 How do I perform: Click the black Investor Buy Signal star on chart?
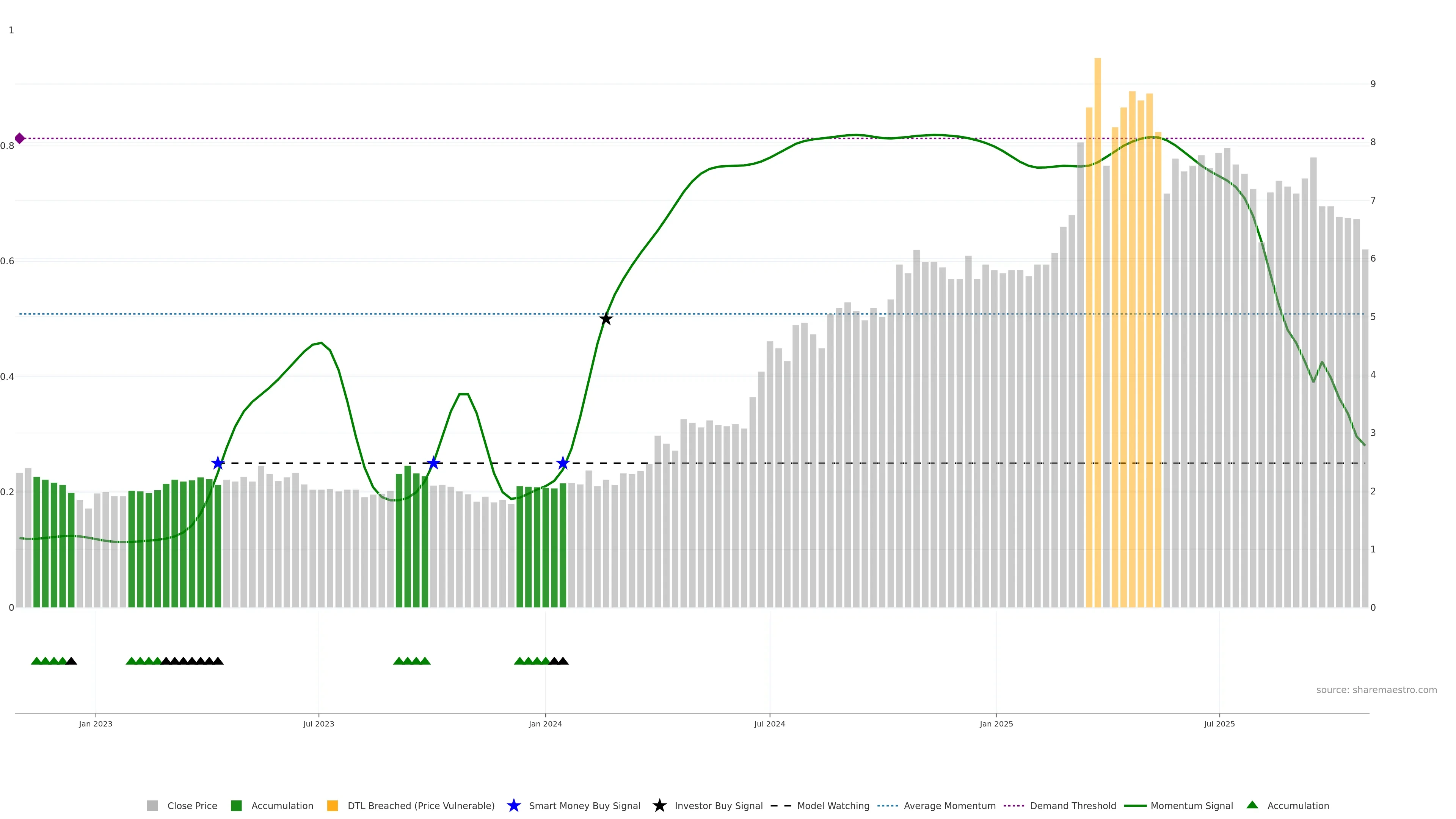606,319
